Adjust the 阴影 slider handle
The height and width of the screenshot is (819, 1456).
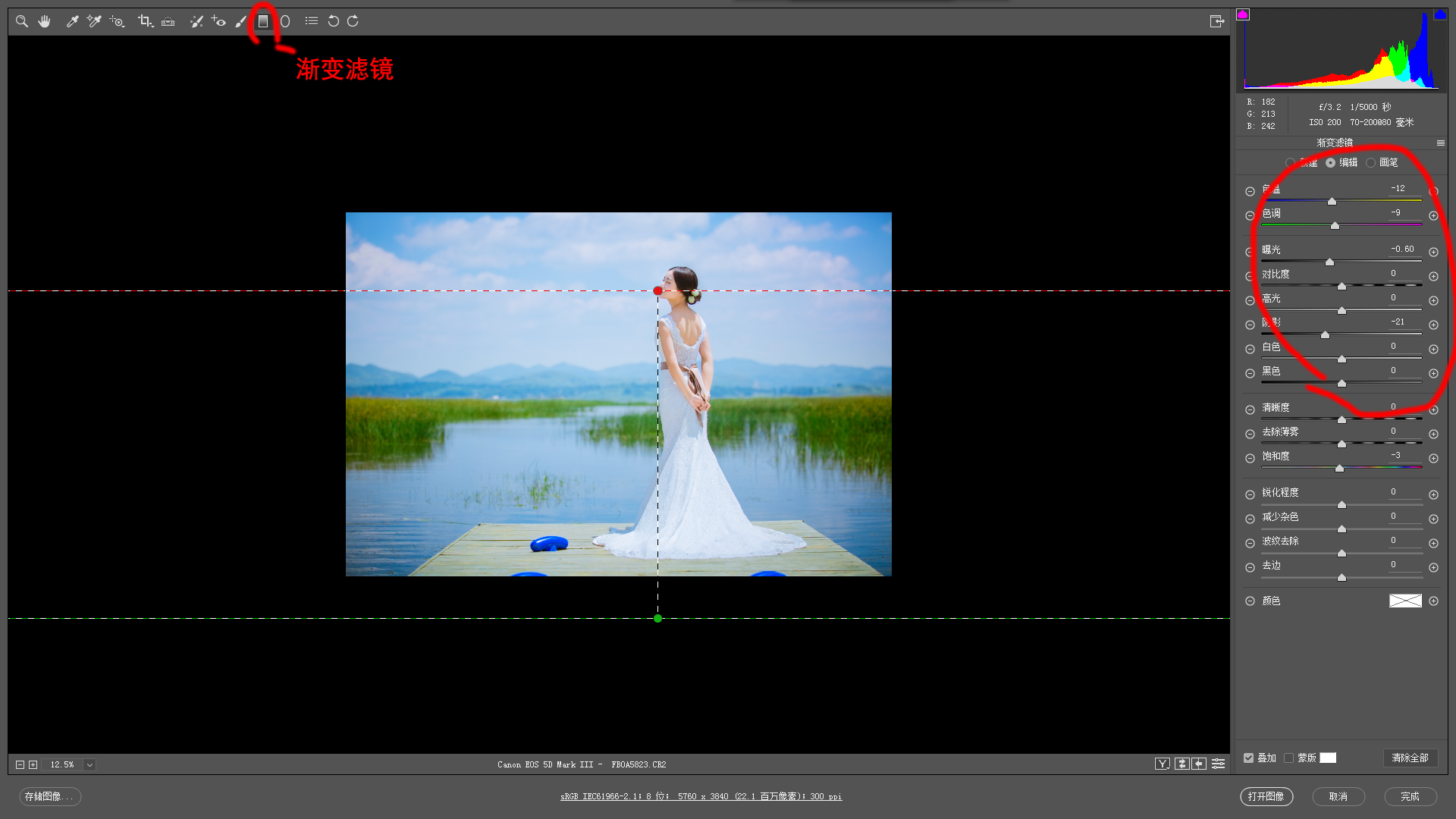click(x=1325, y=335)
